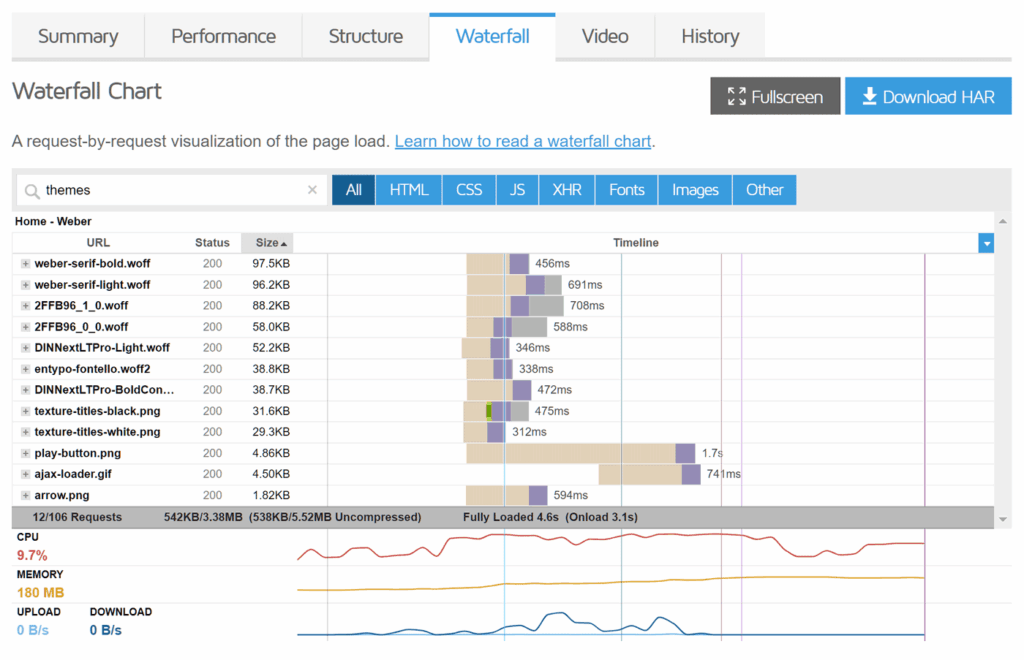1024x660 pixels.
Task: Click the All filter button
Action: click(352, 189)
